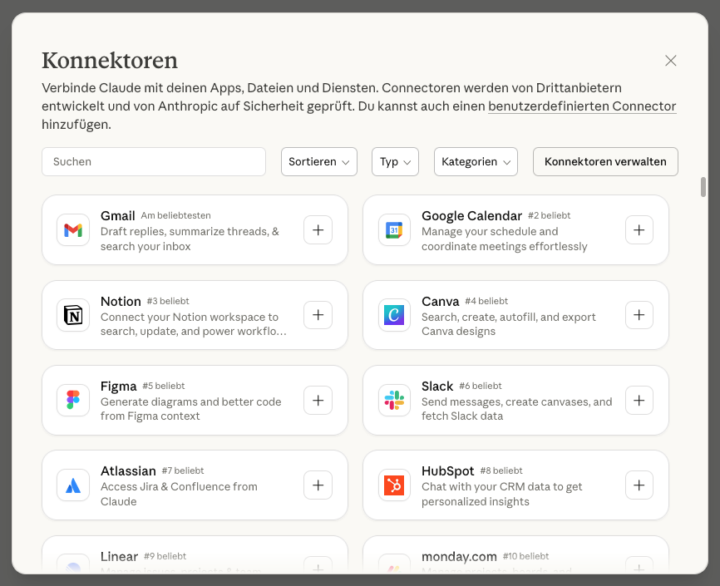Click the Slack card title
The width and height of the screenshot is (720, 586).
(437, 386)
